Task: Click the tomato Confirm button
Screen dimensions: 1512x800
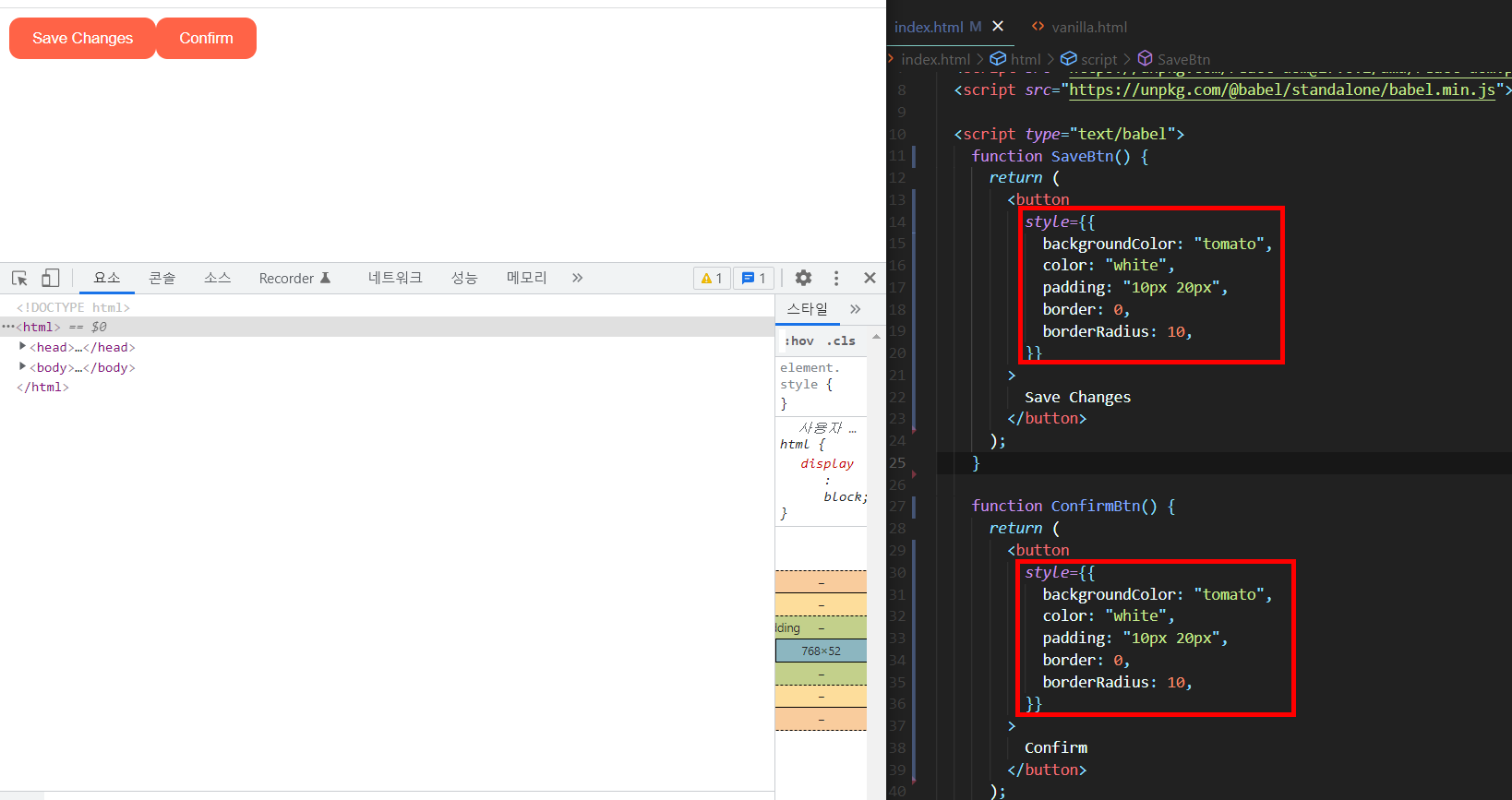Action: point(206,38)
